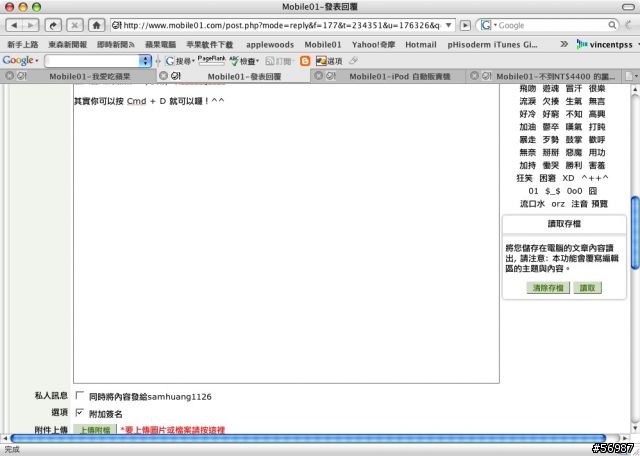Insert the 生氣 emoticon
Image resolution: width=640 pixels, height=456 pixels.
[573, 101]
